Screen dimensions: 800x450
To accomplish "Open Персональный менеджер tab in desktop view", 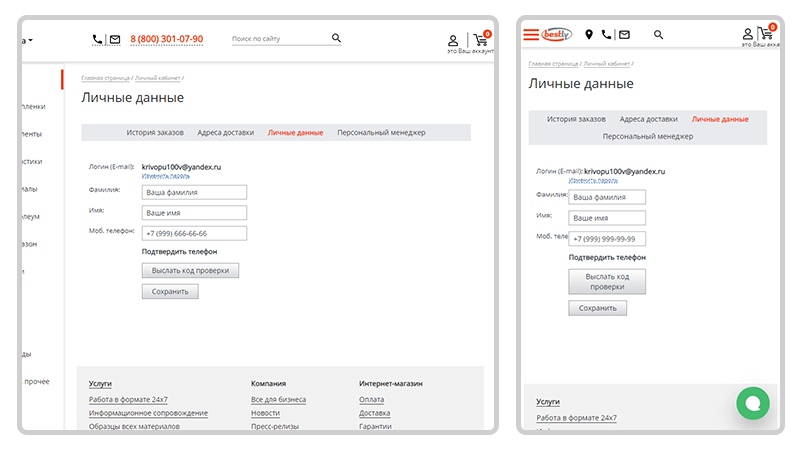I will 381,133.
